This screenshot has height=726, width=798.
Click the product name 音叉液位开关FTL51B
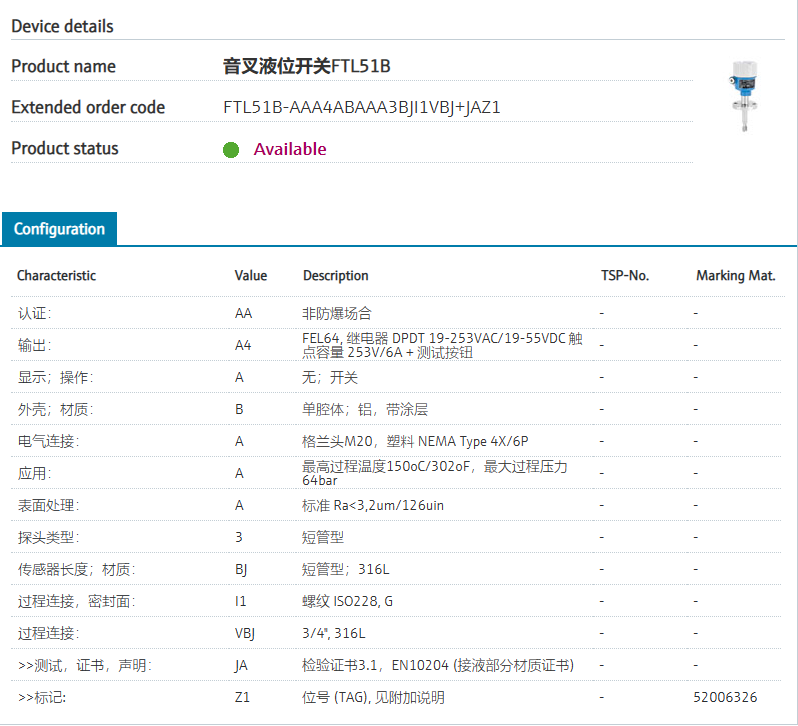[306, 66]
